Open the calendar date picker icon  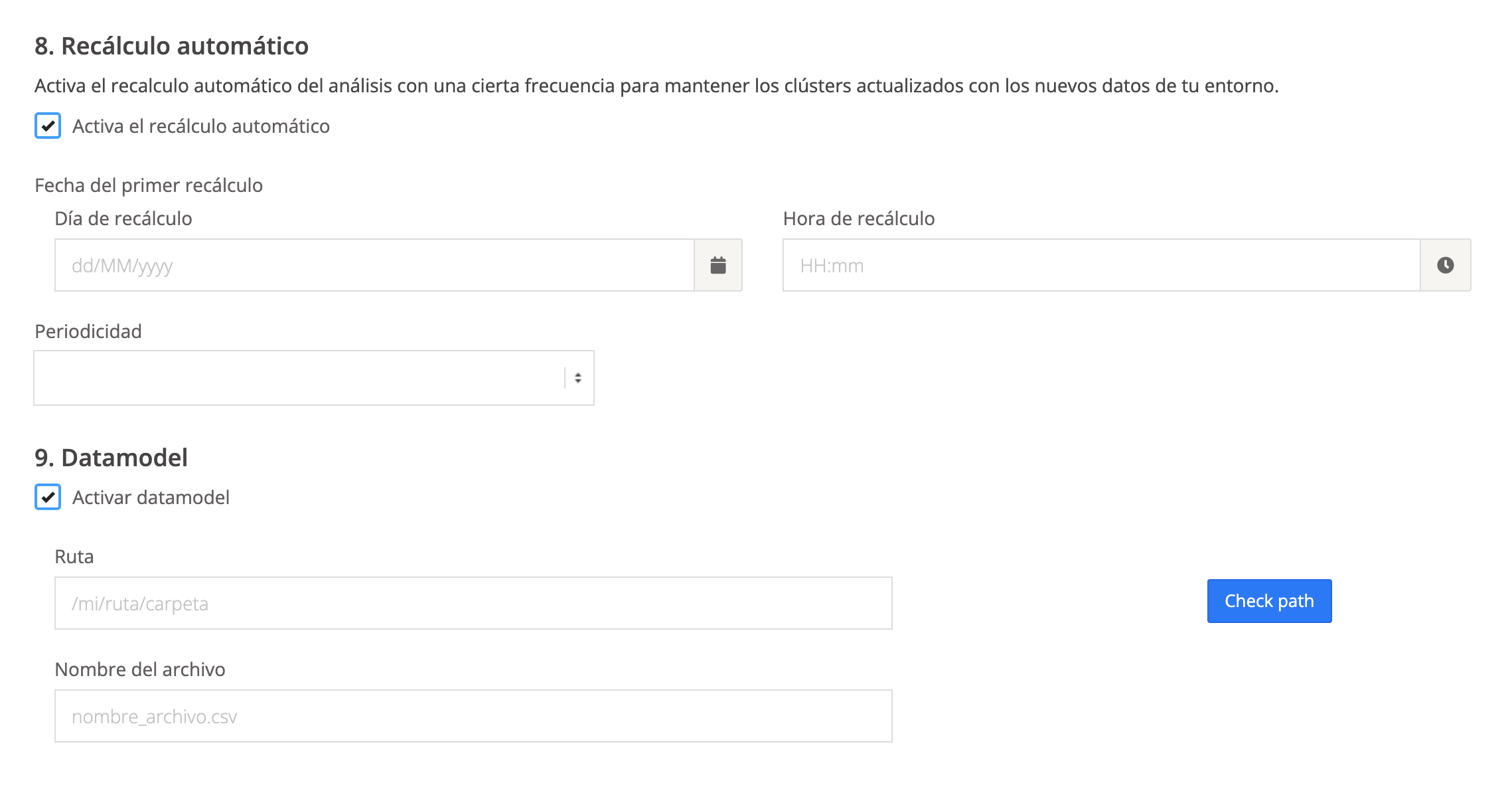click(718, 265)
